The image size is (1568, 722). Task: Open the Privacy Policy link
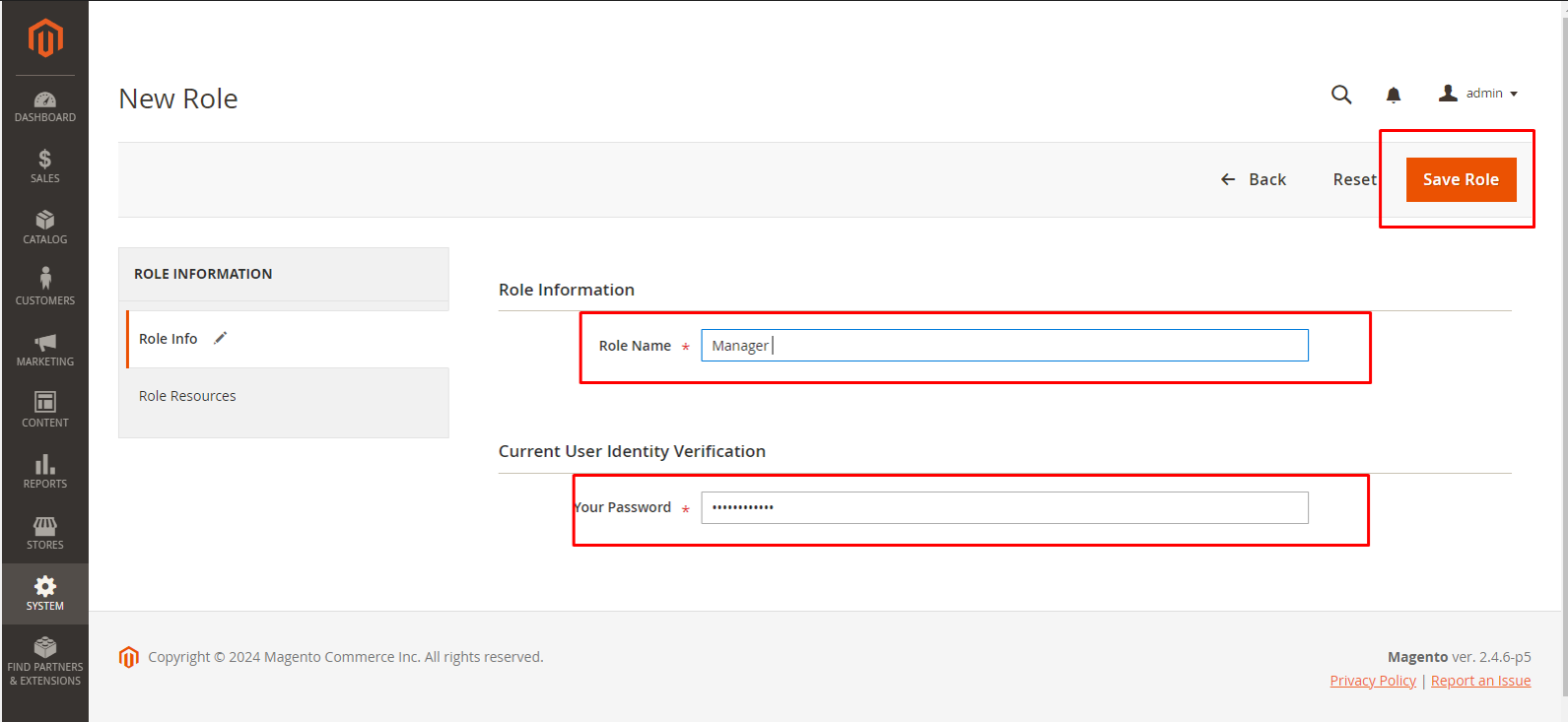1373,681
